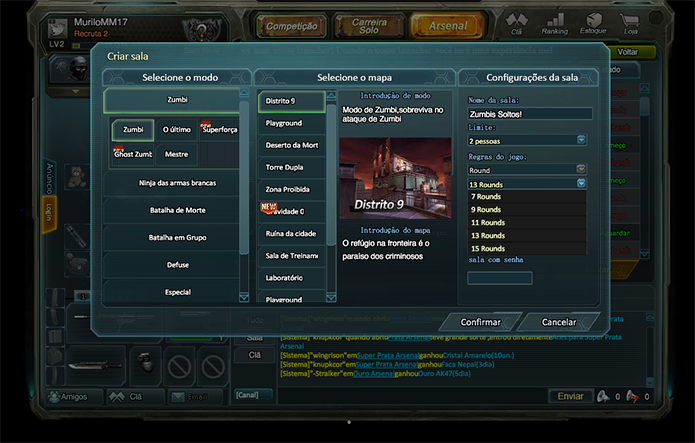This screenshot has height=443, width=695.
Task: Click the sala com senha password field
Action: click(x=500, y=278)
